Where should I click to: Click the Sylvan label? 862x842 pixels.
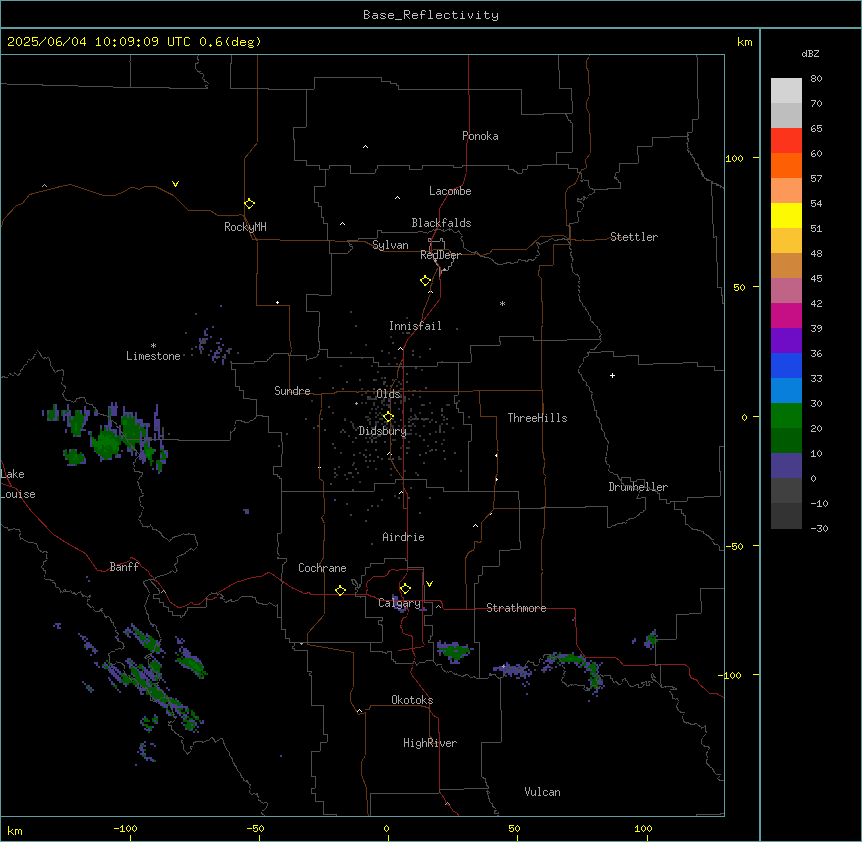pos(390,245)
